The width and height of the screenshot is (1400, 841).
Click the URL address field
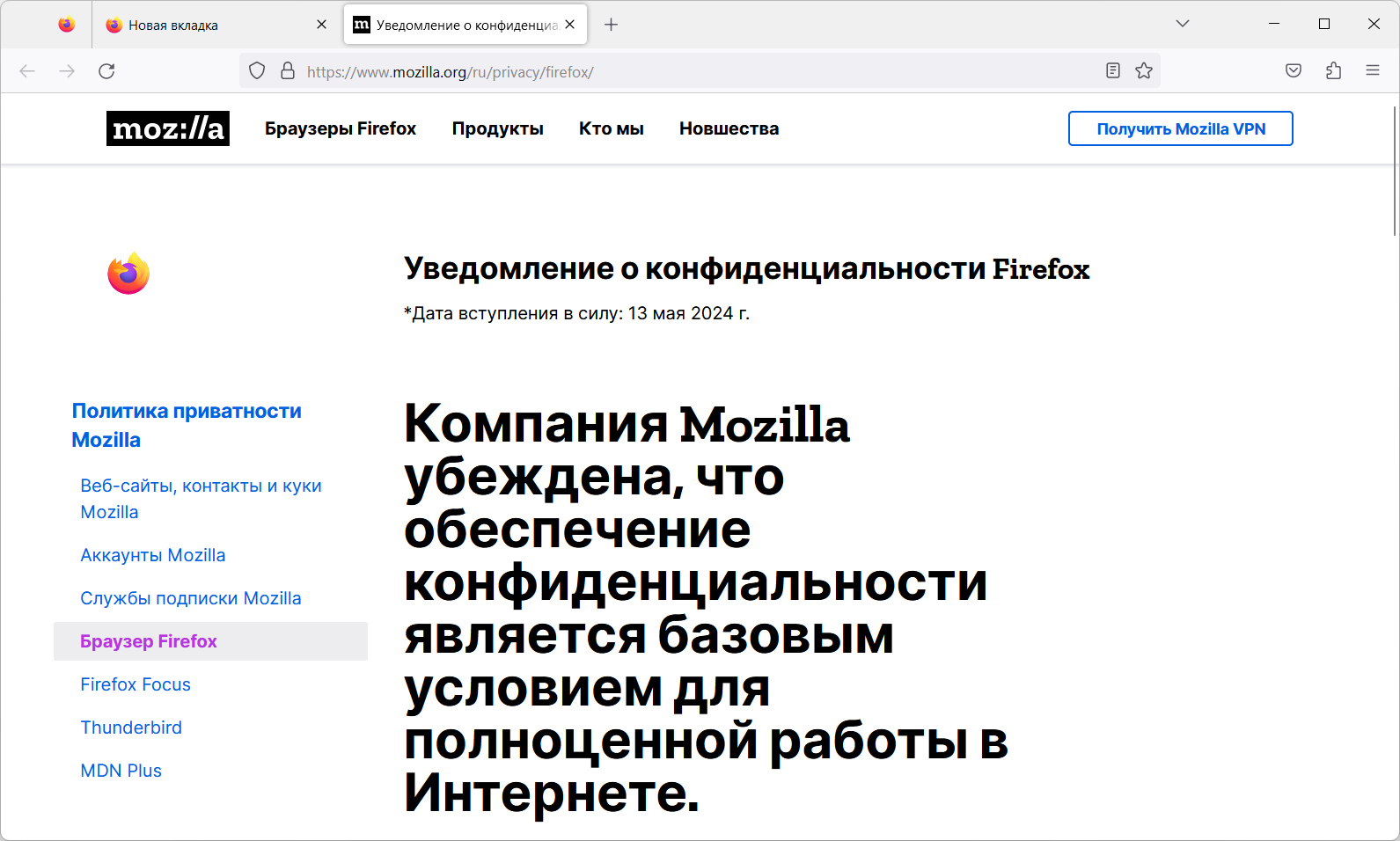click(700, 72)
